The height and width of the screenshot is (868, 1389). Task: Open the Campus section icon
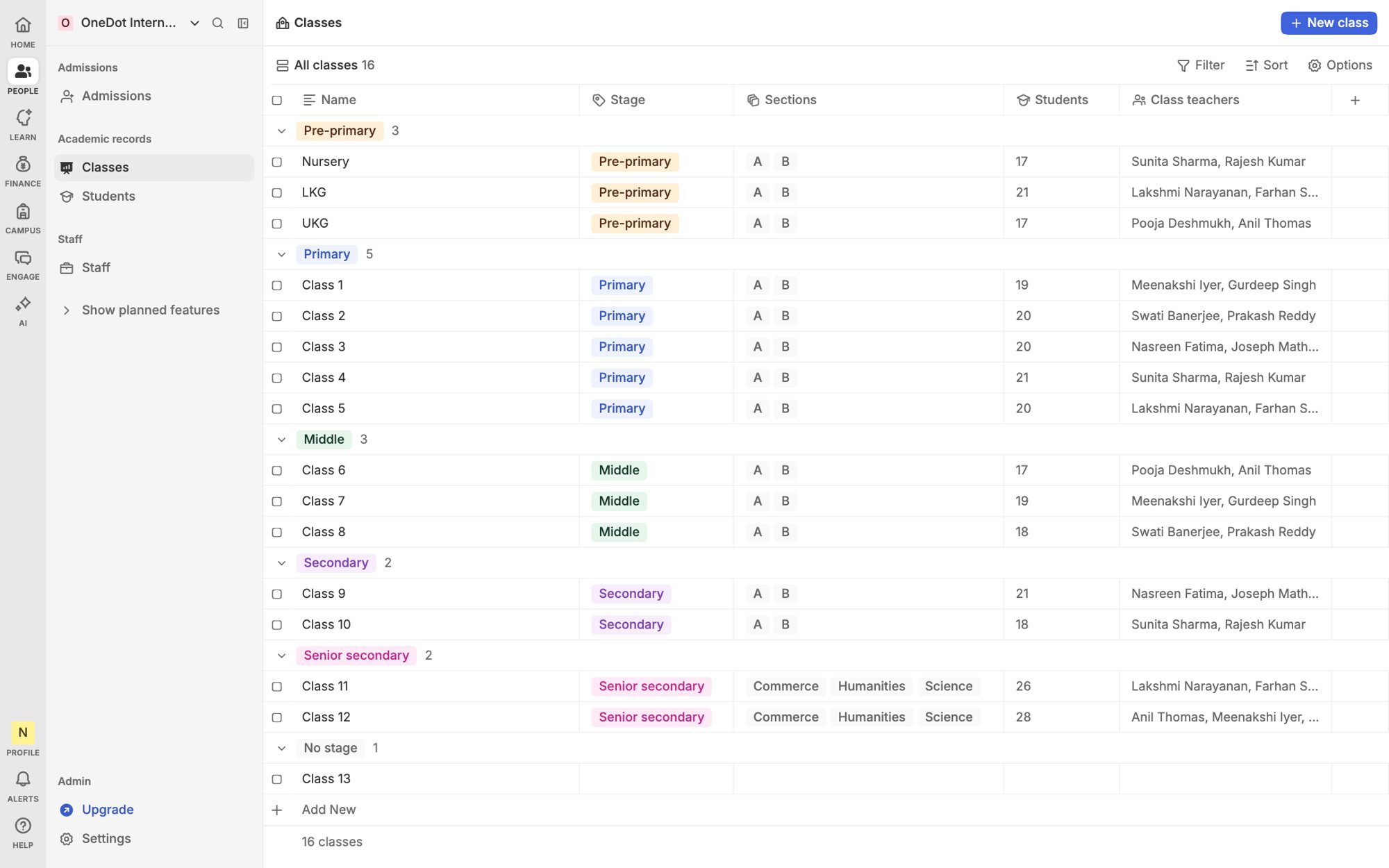coord(23,211)
